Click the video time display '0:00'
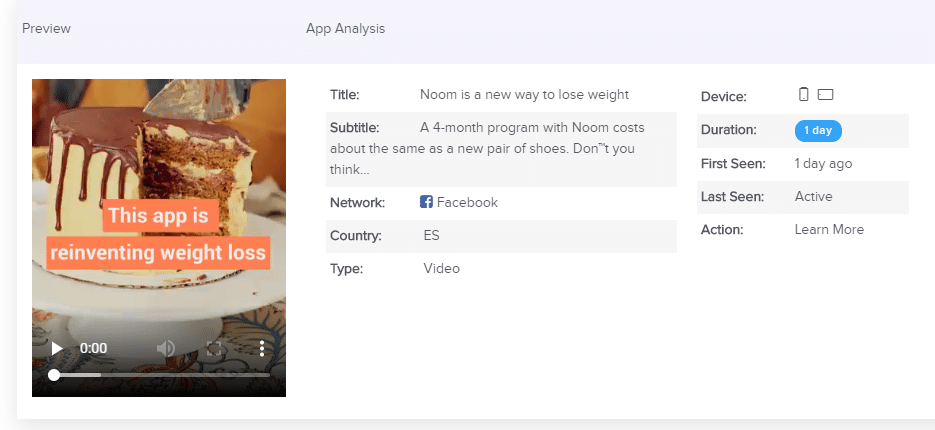The width and height of the screenshot is (935, 430). tap(93, 348)
